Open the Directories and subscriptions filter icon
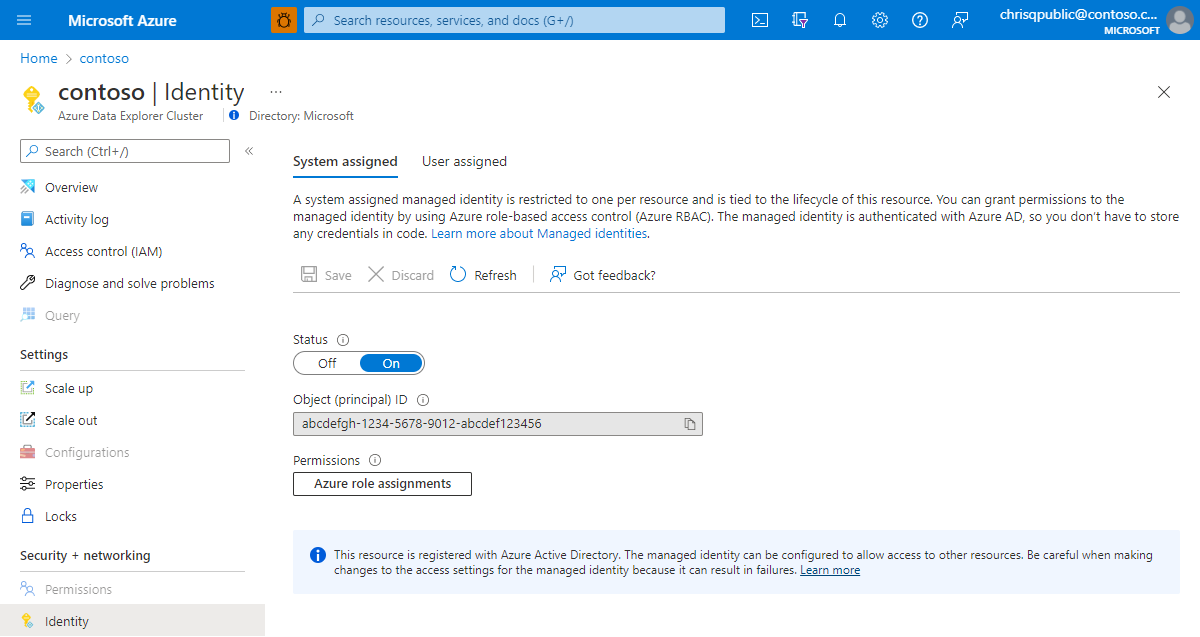The height and width of the screenshot is (637, 1200). click(x=799, y=20)
